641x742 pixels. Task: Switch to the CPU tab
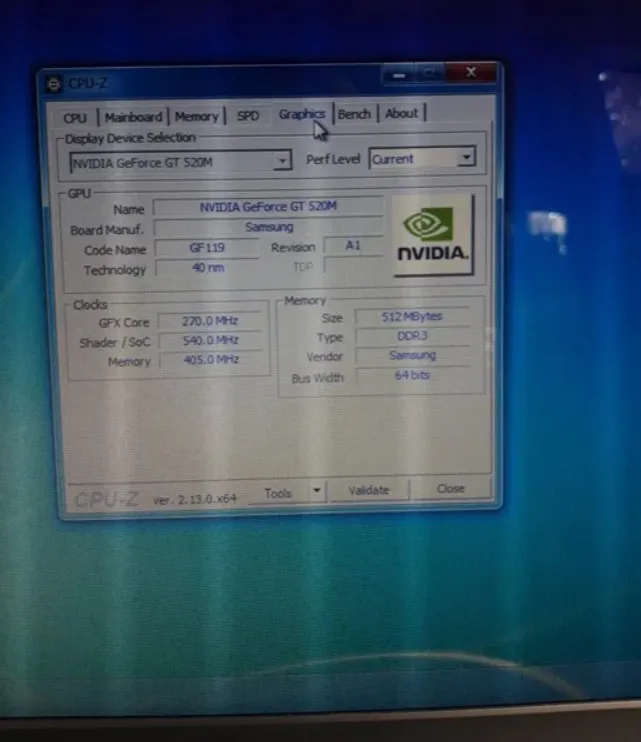(x=75, y=118)
